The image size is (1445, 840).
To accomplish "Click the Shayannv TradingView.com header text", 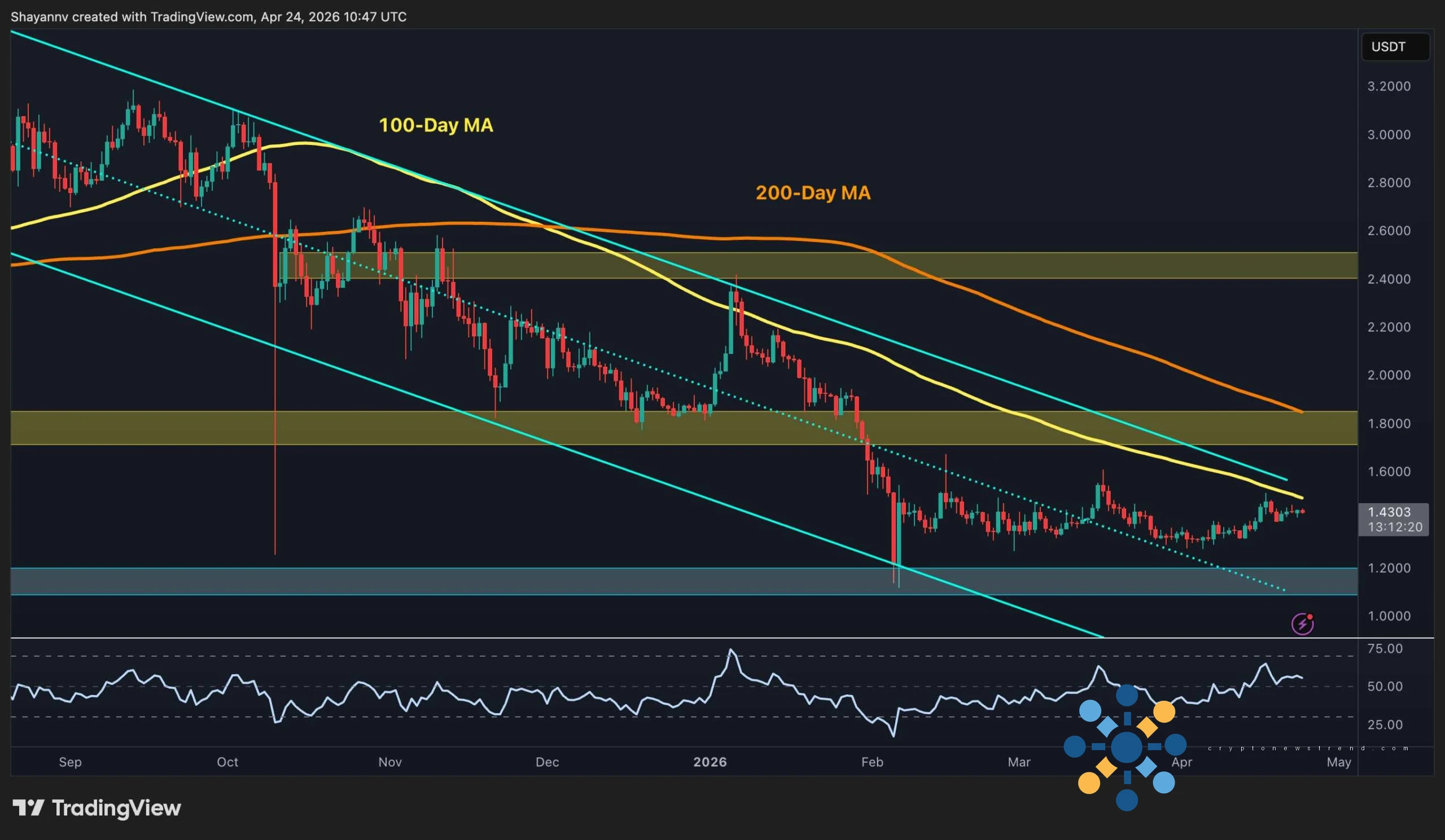I will click(208, 17).
